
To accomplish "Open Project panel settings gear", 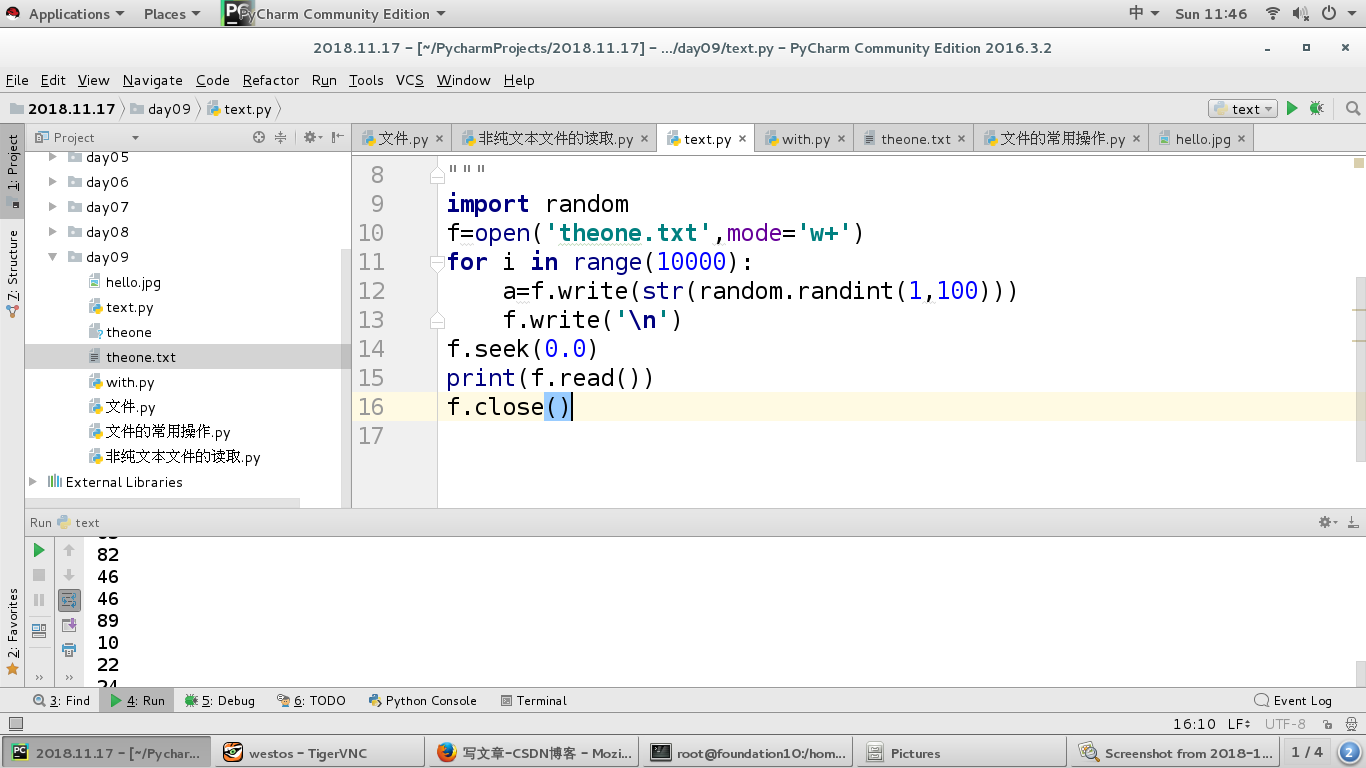I will click(312, 137).
